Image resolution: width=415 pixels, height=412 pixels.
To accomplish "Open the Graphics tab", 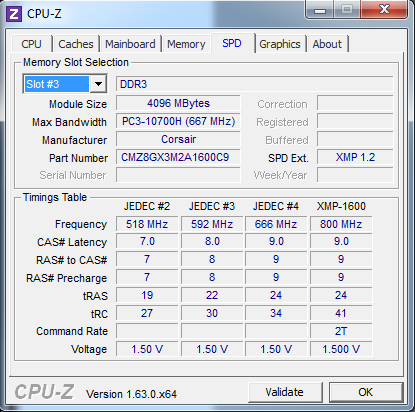I will tap(280, 44).
